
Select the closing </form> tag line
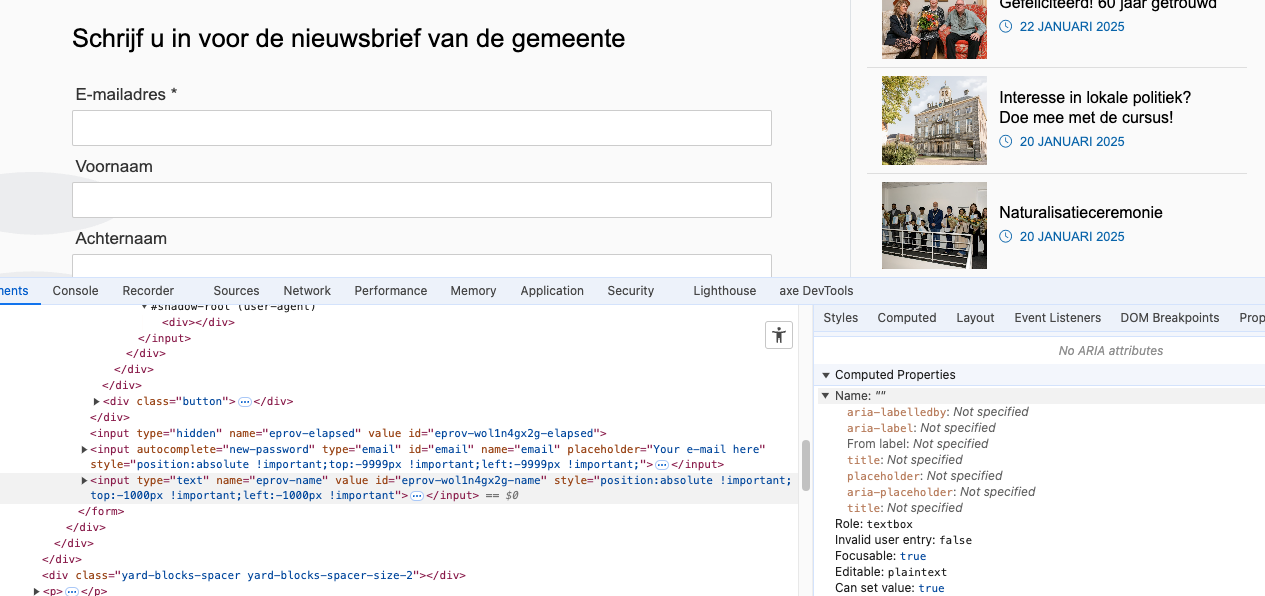click(101, 511)
